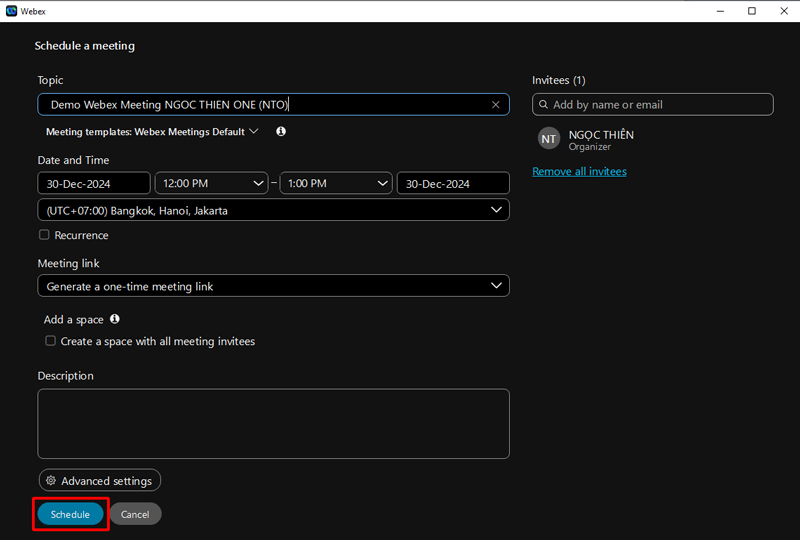This screenshot has height=540, width=800.
Task: Click the Schedule button
Action: point(70,514)
